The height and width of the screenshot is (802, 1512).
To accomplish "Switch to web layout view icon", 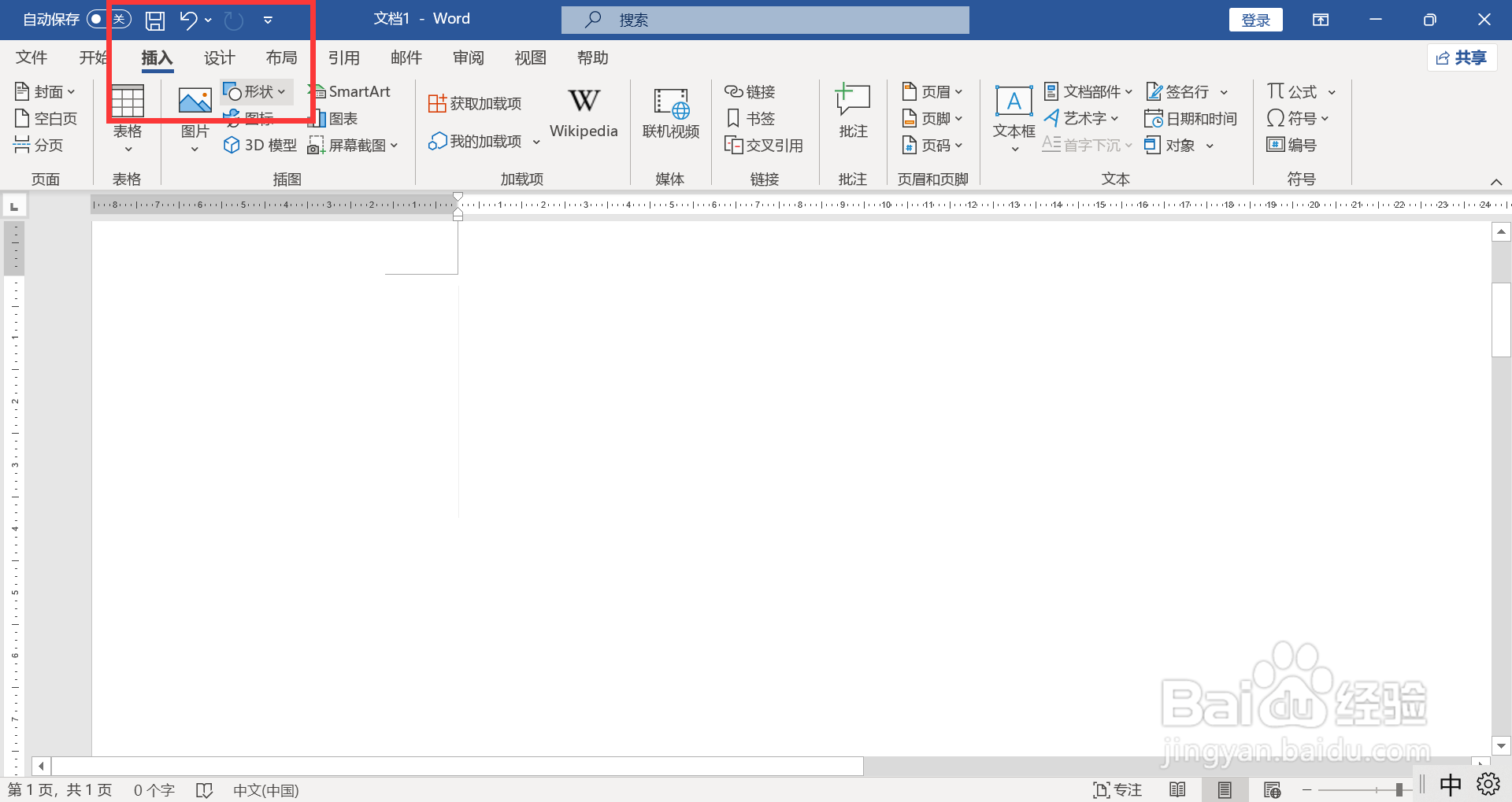I will [1272, 789].
